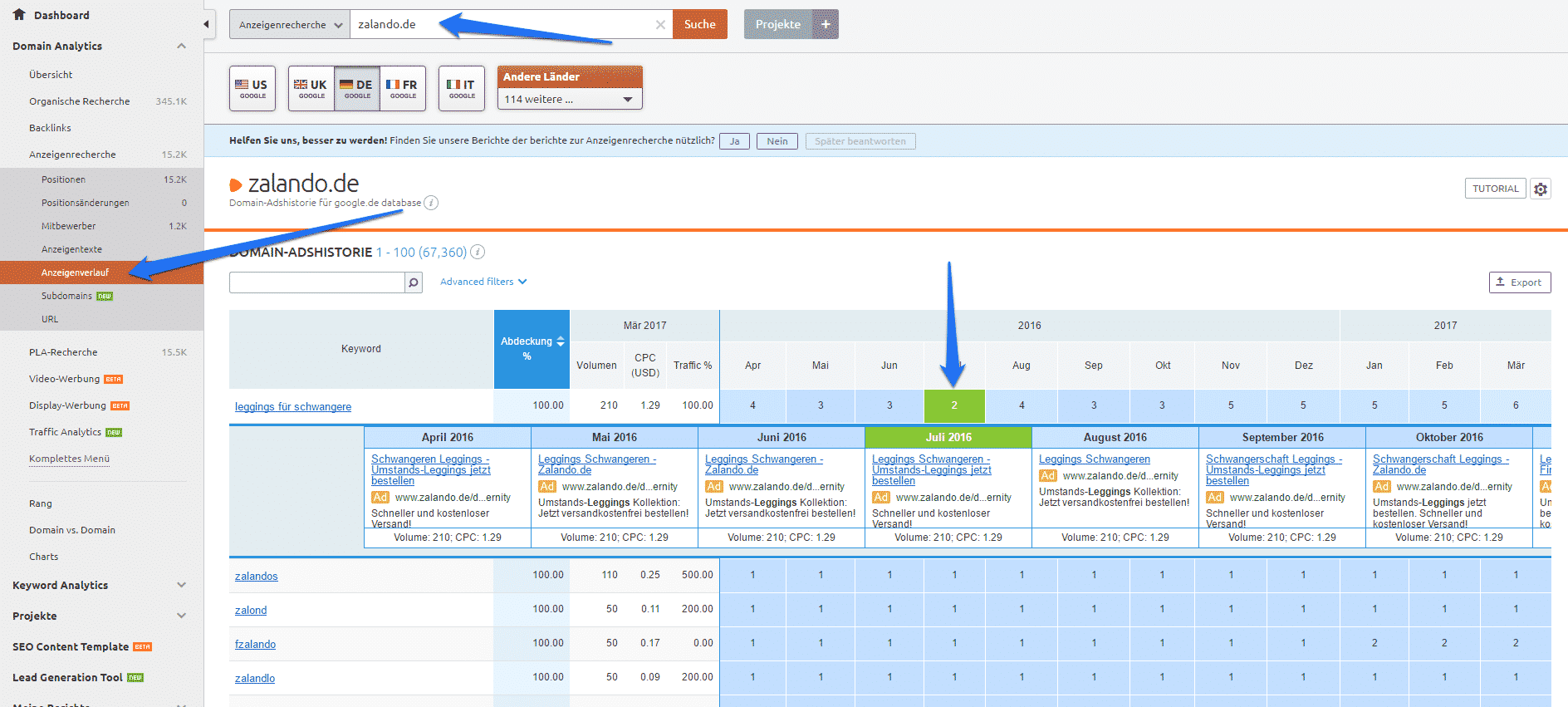Open Subdomains submenu item
Screen dimensions: 1568x707
[x=66, y=296]
